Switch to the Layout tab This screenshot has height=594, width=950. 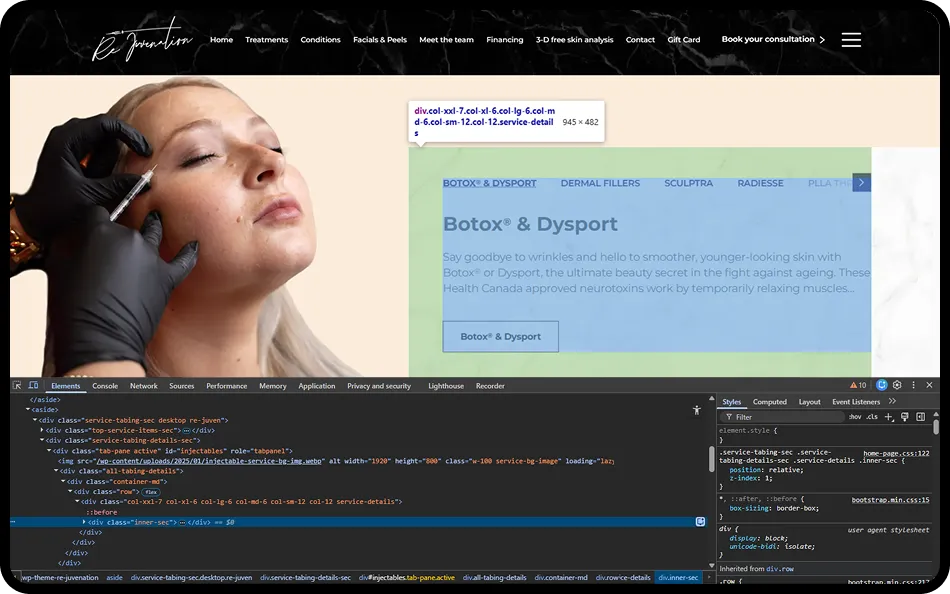pyautogui.click(x=809, y=401)
